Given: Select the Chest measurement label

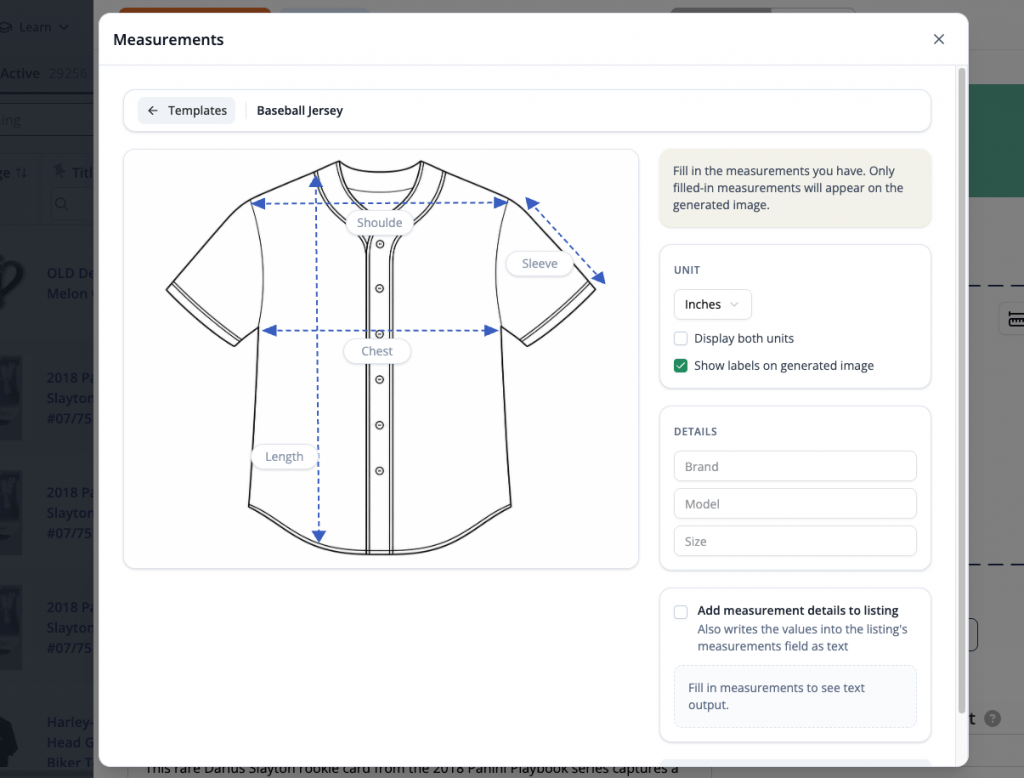Looking at the screenshot, I should (377, 351).
